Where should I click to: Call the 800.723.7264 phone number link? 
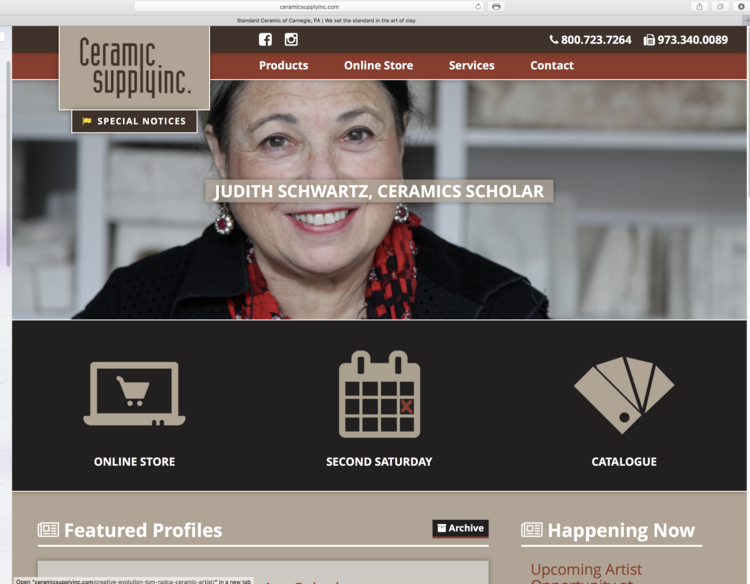point(591,40)
